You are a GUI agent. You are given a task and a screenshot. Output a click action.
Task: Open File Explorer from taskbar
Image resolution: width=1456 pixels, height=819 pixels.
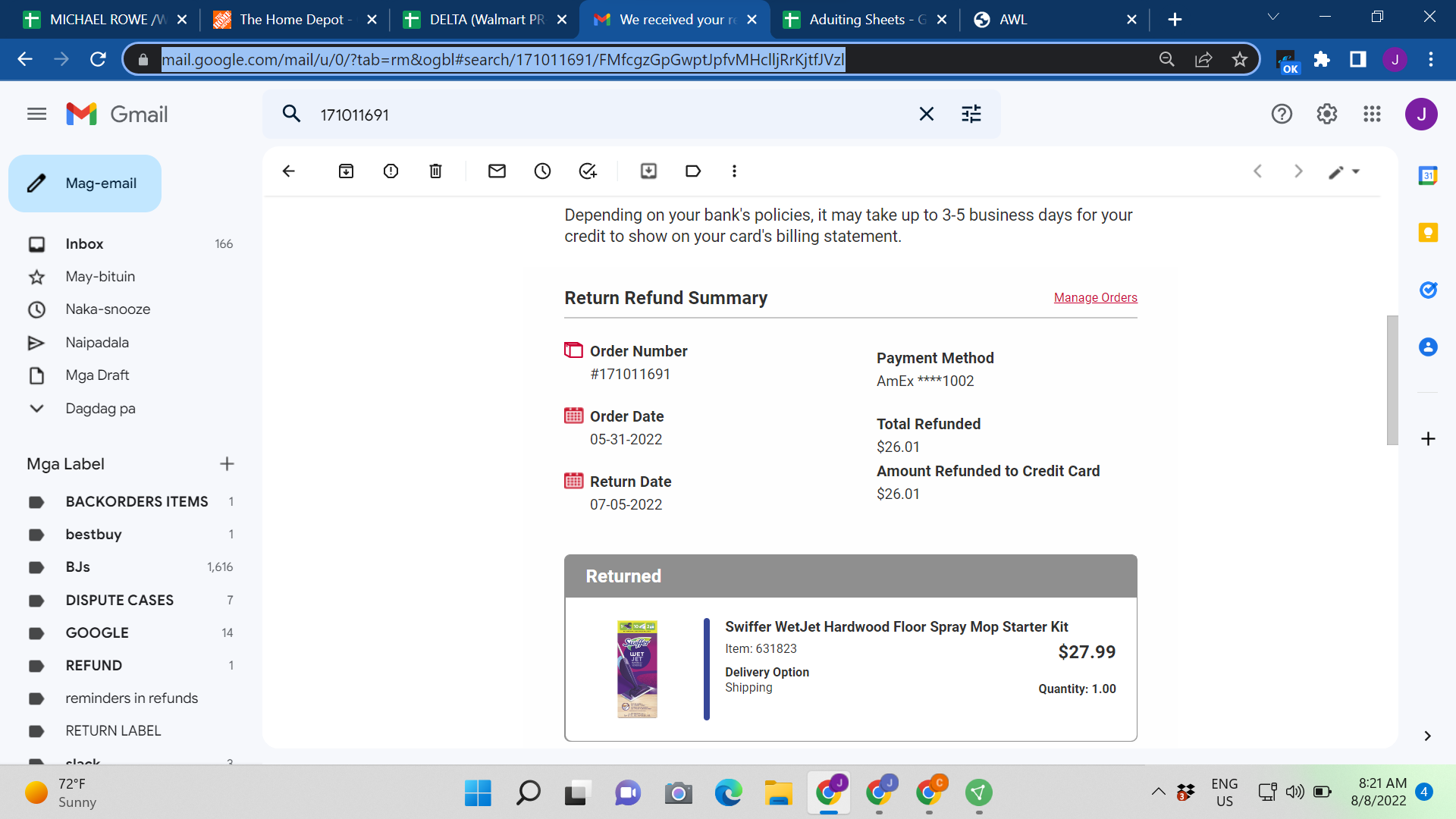pos(778,793)
